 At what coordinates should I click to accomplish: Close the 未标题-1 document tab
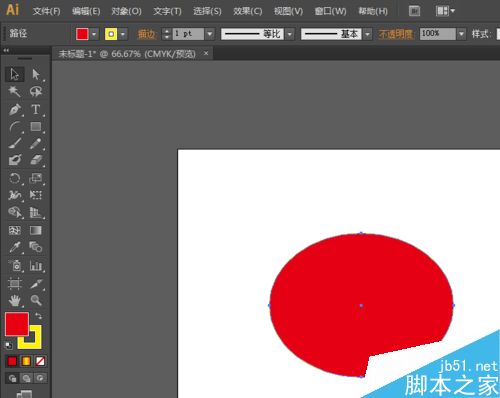(x=206, y=53)
